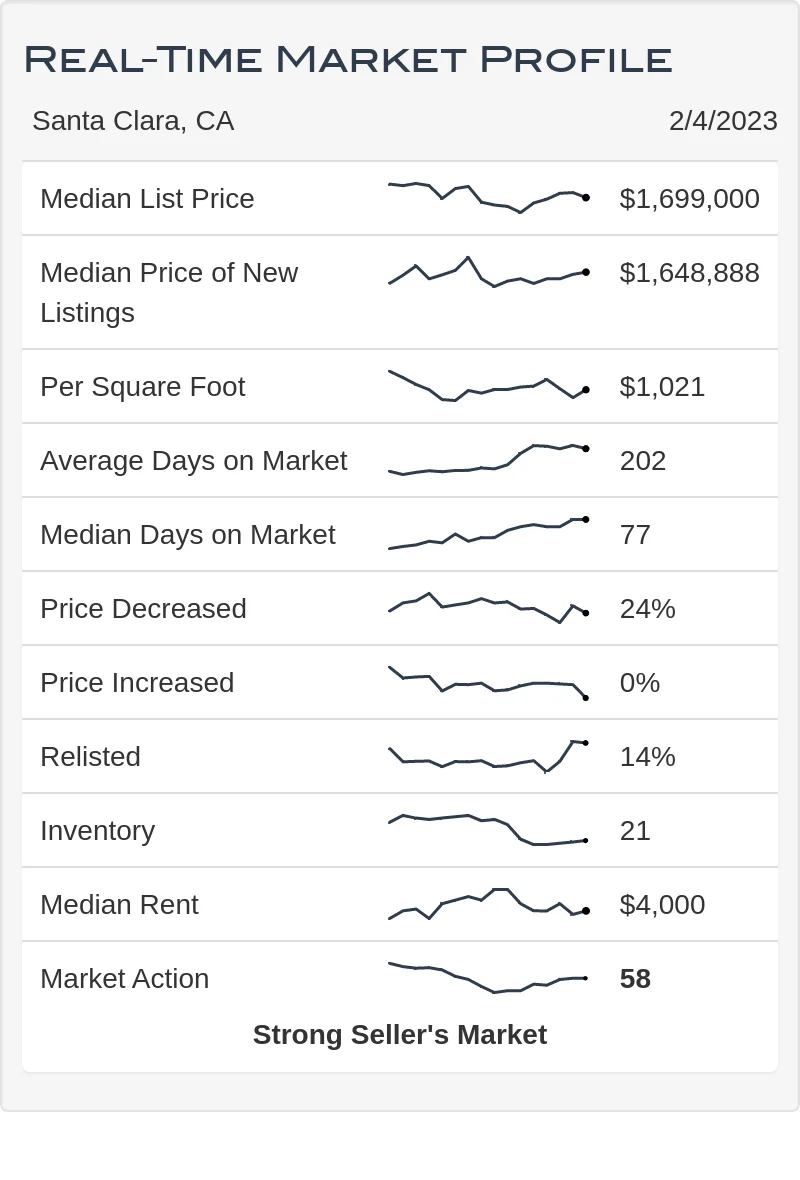Select the $1,648,888 new listings price value

[689, 272]
